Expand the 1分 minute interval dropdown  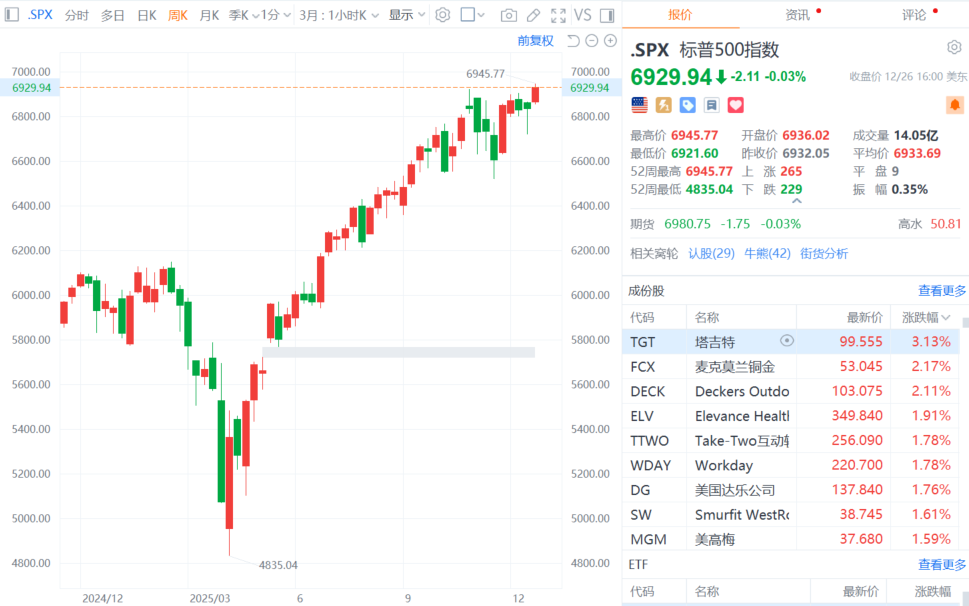coord(275,15)
